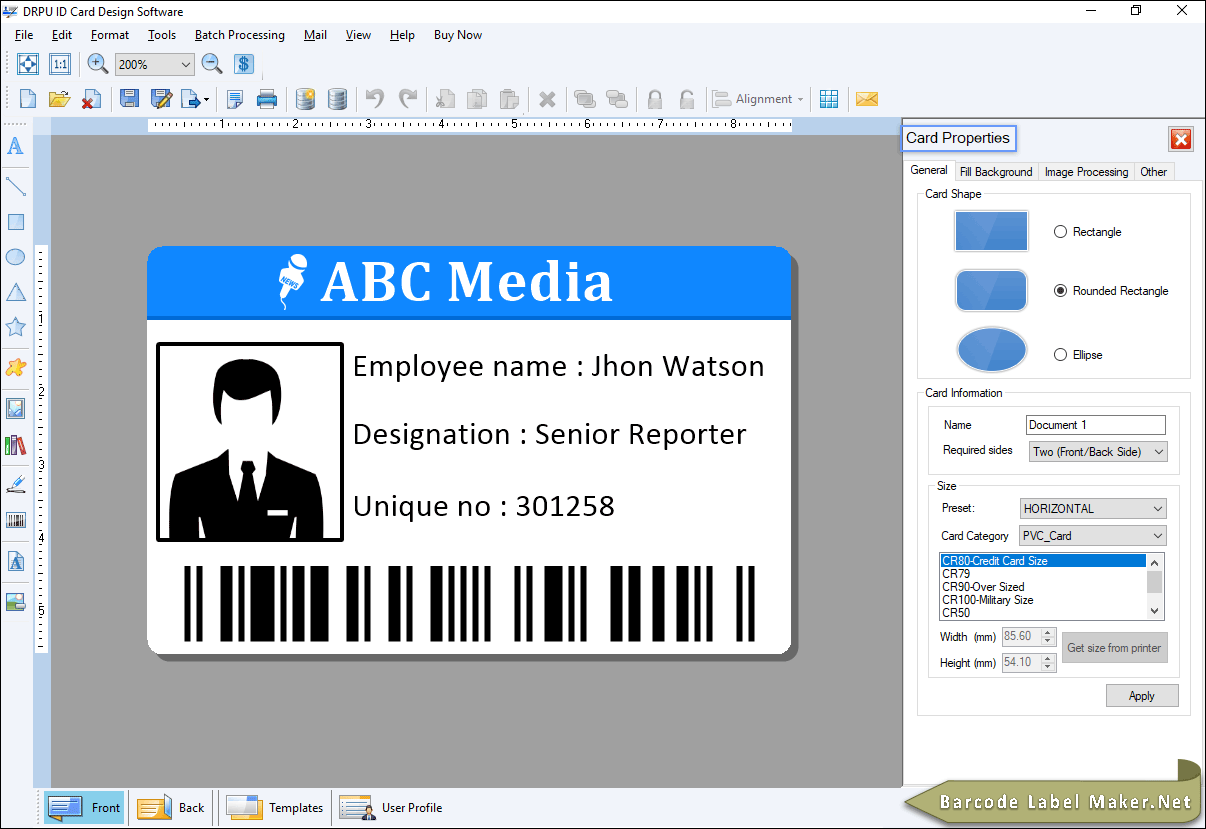The width and height of the screenshot is (1206, 829).
Task: Open the Format menu
Action: coord(110,35)
